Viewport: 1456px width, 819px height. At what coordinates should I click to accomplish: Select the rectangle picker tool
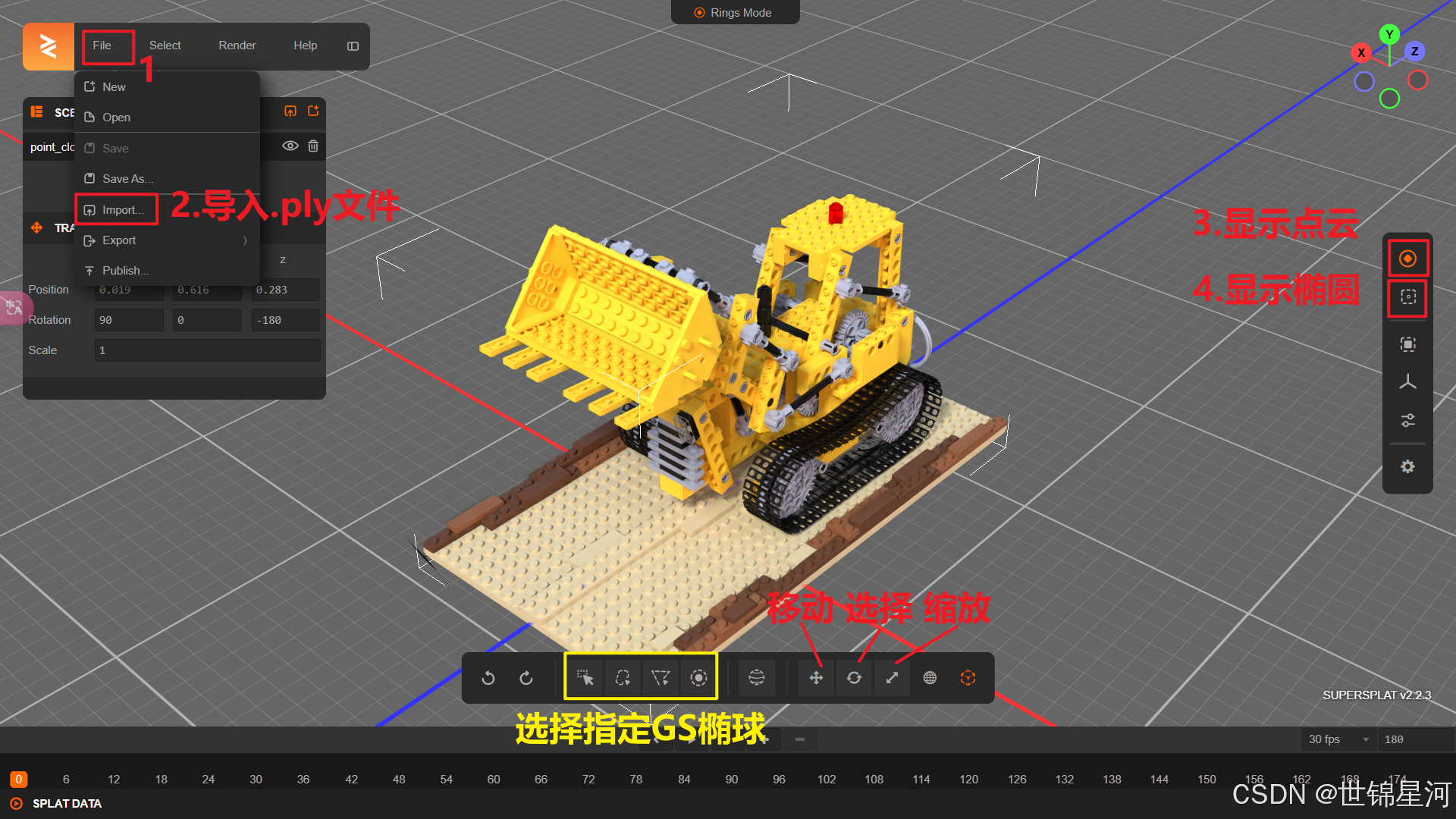(585, 678)
